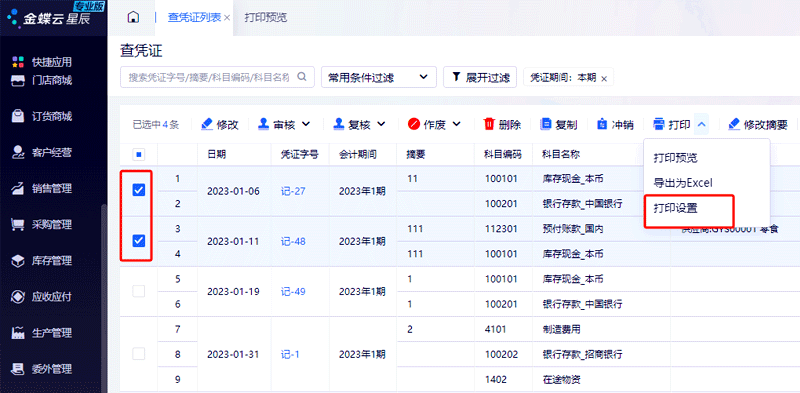
Task: Select 导出为Excel from the print menu
Action: coord(683,183)
